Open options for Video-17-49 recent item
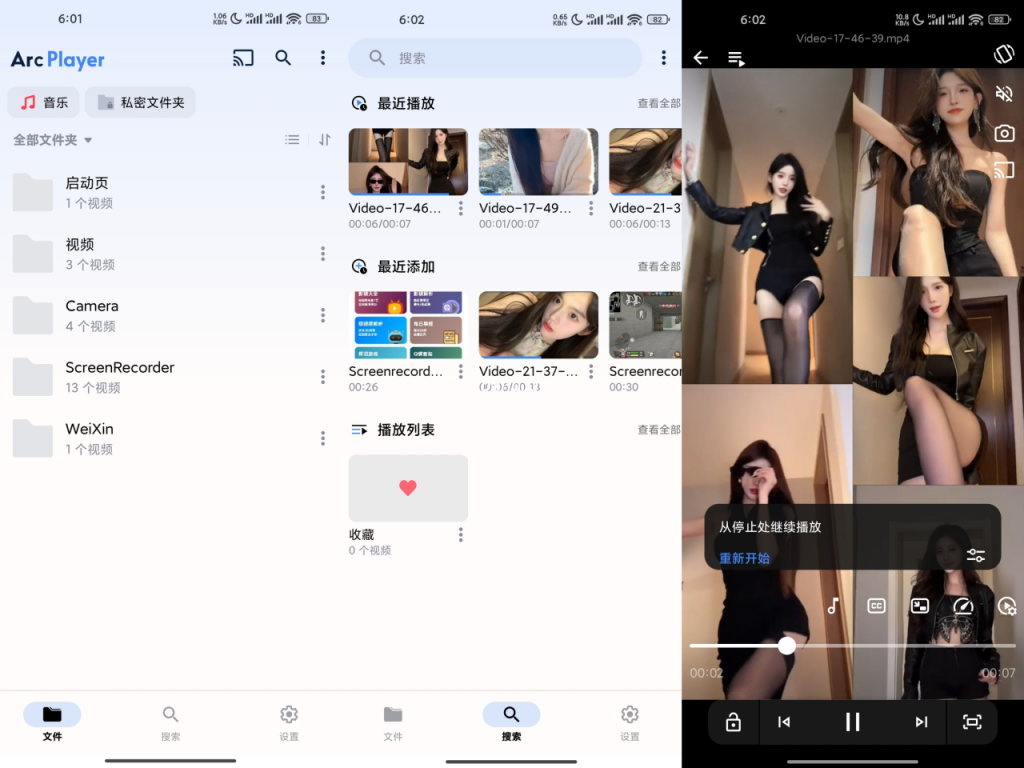This screenshot has width=1024, height=768. click(591, 208)
